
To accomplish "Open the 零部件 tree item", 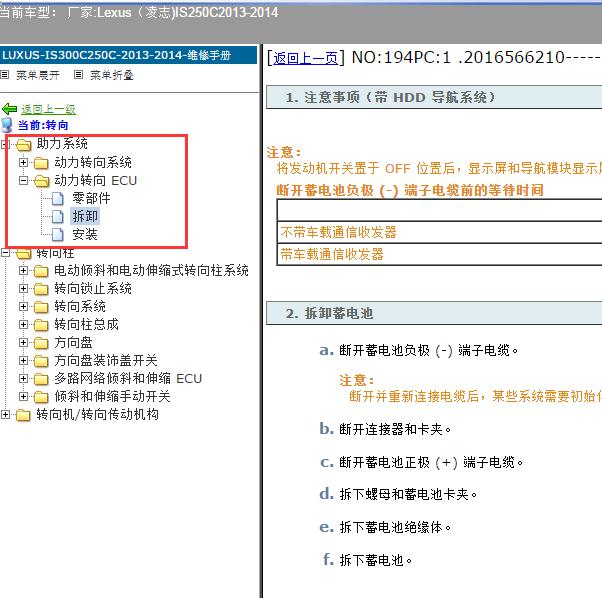I will (91, 198).
